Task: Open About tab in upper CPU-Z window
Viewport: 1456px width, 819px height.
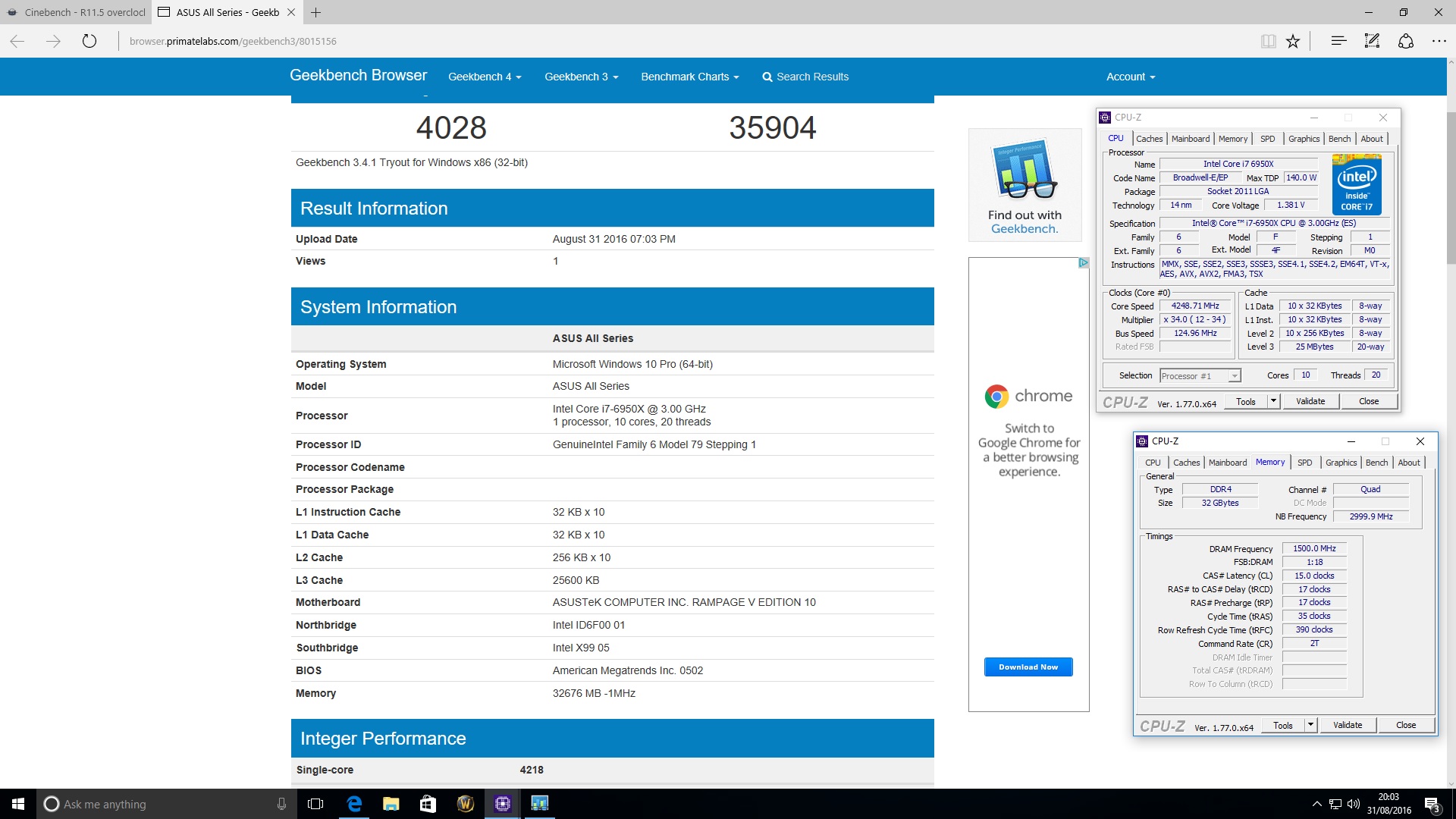Action: [1371, 139]
